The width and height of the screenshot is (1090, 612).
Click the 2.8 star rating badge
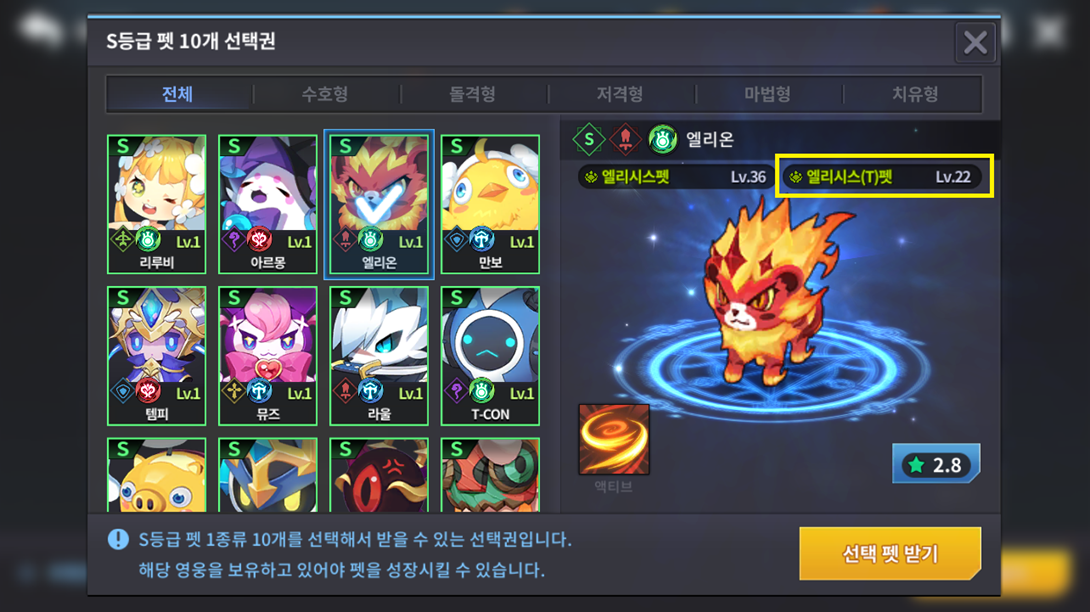click(936, 464)
